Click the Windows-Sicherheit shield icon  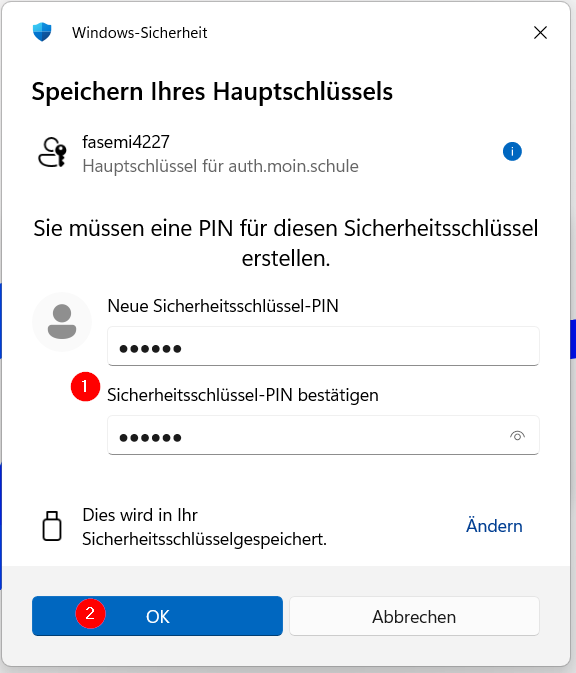pos(42,32)
